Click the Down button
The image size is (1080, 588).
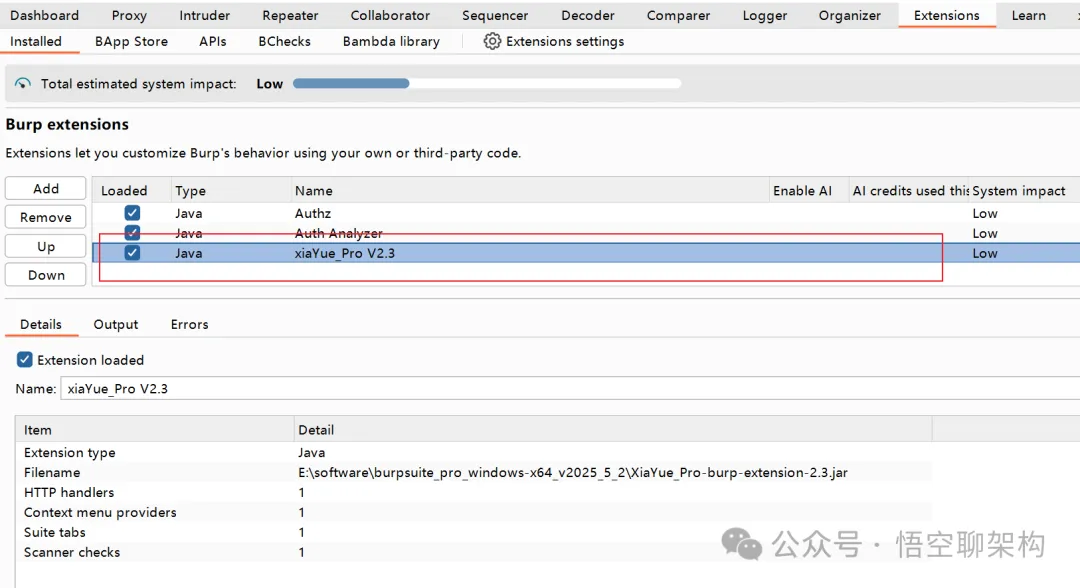46,275
